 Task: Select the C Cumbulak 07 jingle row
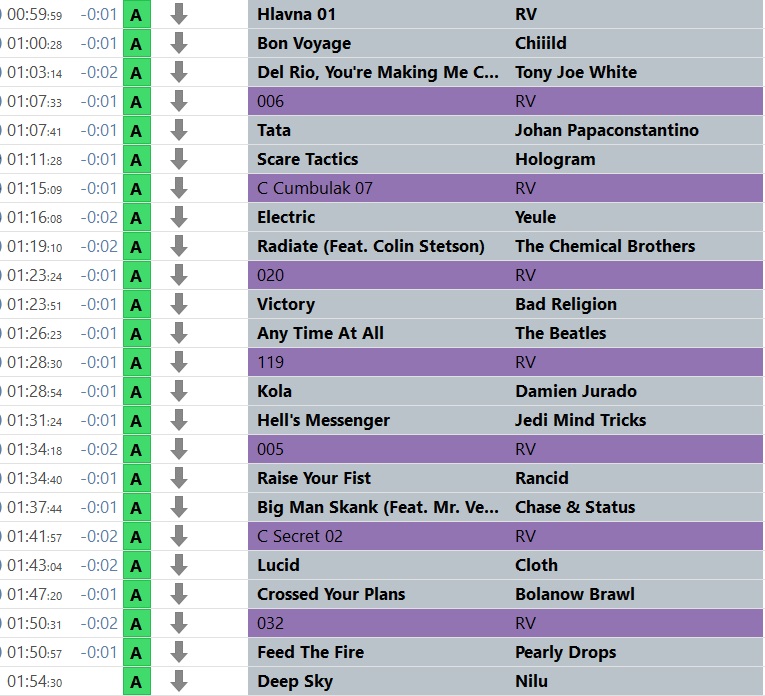click(505, 188)
